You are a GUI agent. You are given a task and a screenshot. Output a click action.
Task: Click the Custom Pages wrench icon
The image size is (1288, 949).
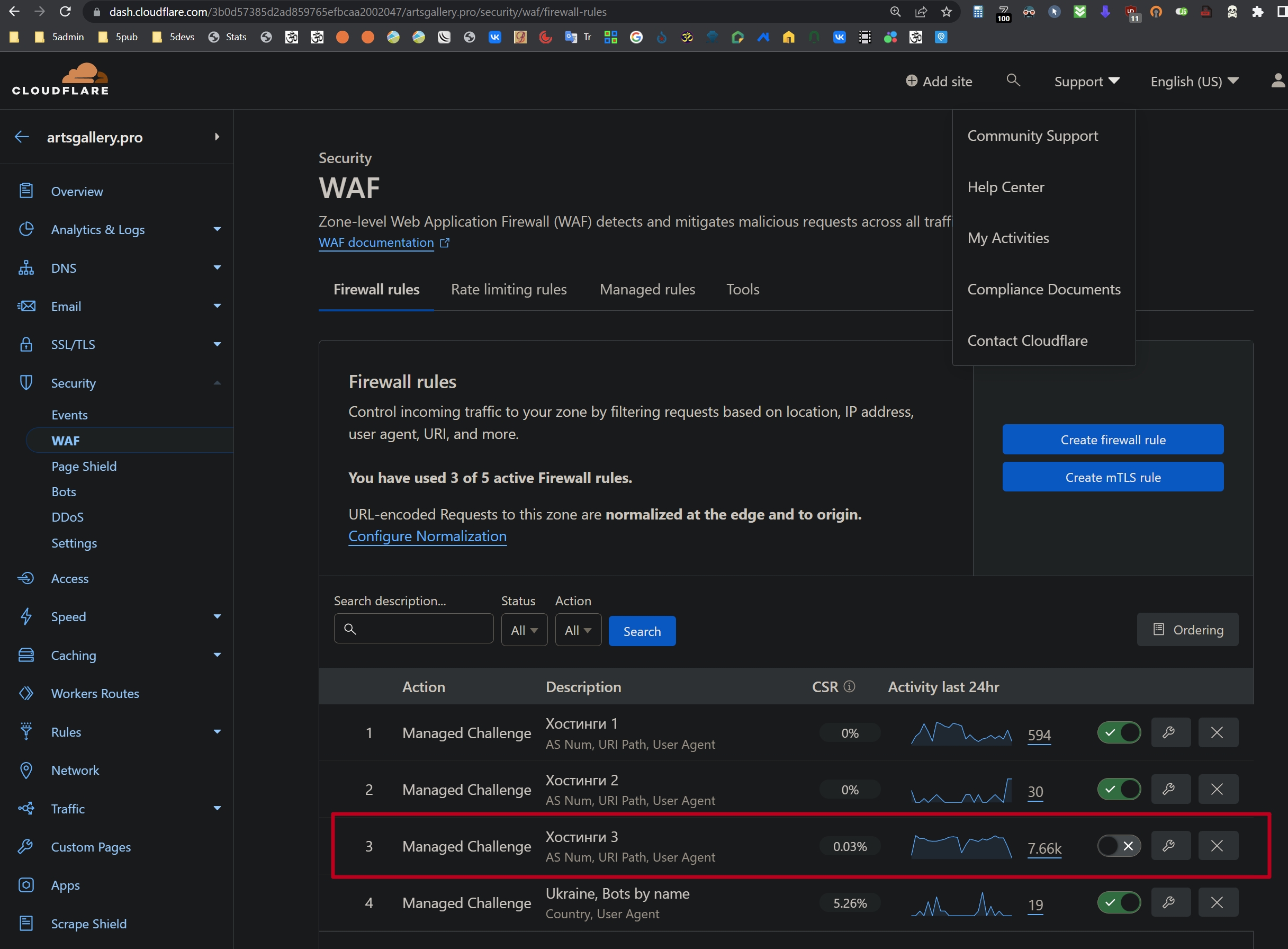point(26,847)
